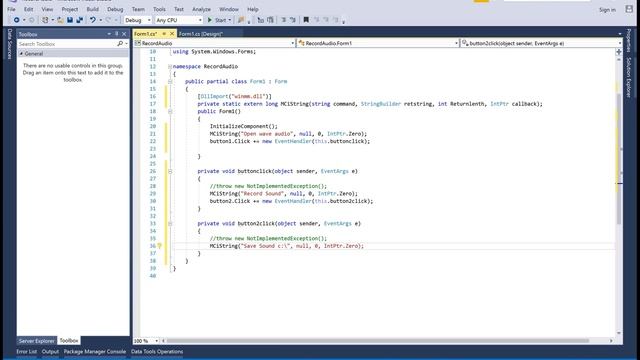Click the Navigate Backward toolbar icon
The height and width of the screenshot is (360, 640).
(x=16, y=20)
